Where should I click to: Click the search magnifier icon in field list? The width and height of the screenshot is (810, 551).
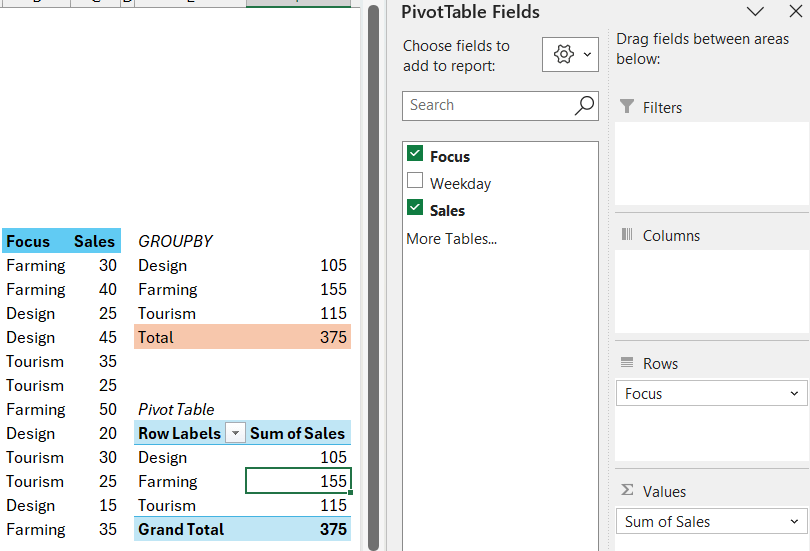coord(585,105)
